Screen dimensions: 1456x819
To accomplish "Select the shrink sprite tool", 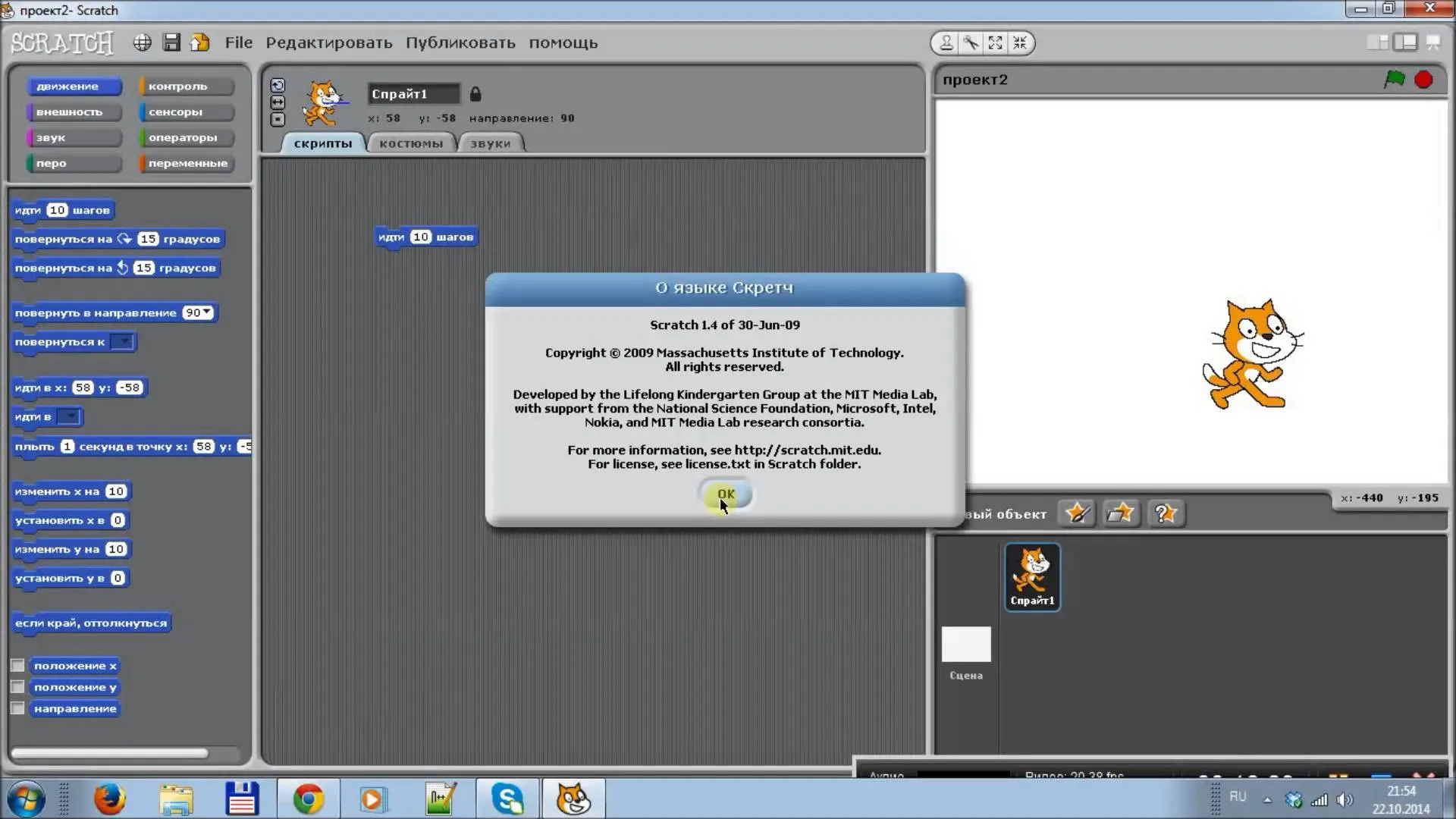I will point(1020,43).
